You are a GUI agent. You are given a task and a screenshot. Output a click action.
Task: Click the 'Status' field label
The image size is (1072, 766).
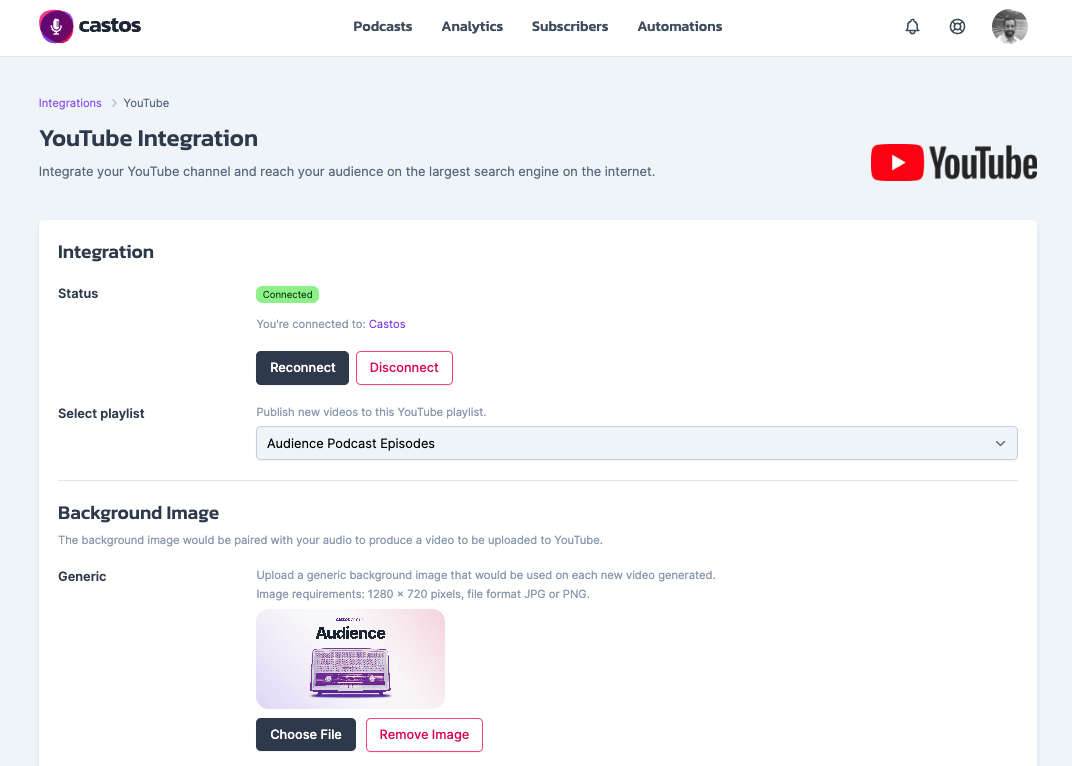78,293
